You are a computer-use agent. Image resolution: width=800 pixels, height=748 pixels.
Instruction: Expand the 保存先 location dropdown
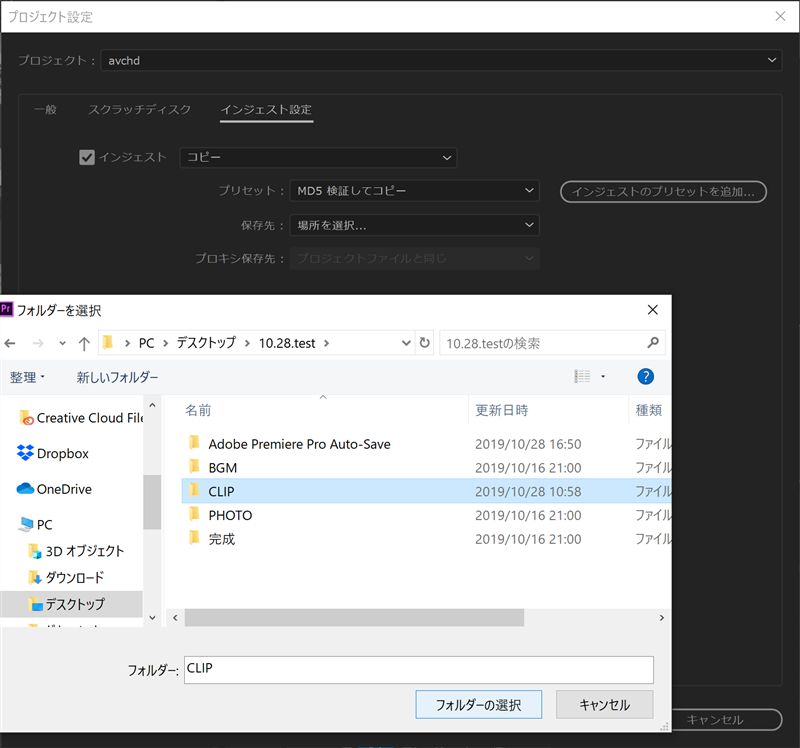(415, 225)
